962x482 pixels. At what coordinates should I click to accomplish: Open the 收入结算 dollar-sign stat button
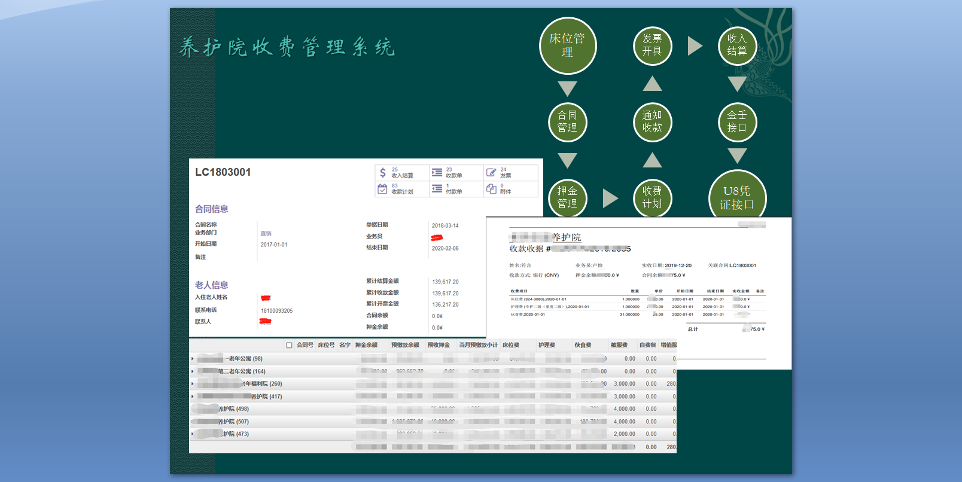pos(402,173)
